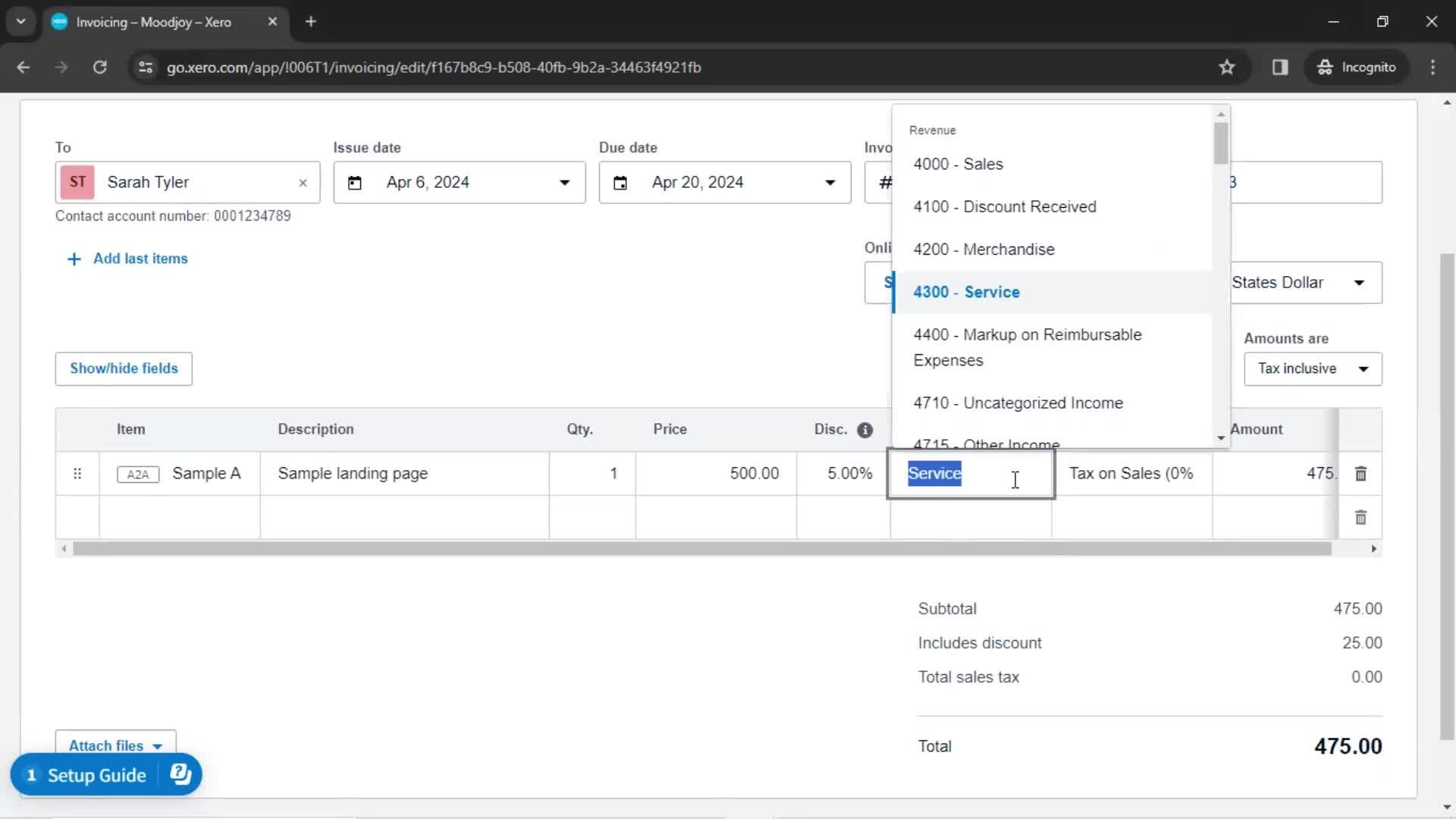Open the currency United States Dollar dropdown

pyautogui.click(x=1306, y=283)
